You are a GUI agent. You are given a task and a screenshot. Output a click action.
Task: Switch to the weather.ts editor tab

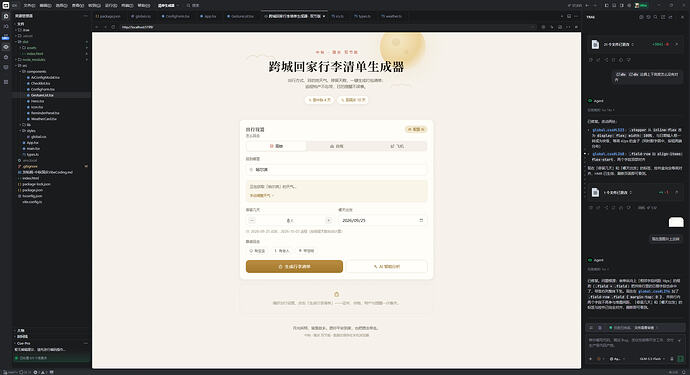pyautogui.click(x=392, y=16)
